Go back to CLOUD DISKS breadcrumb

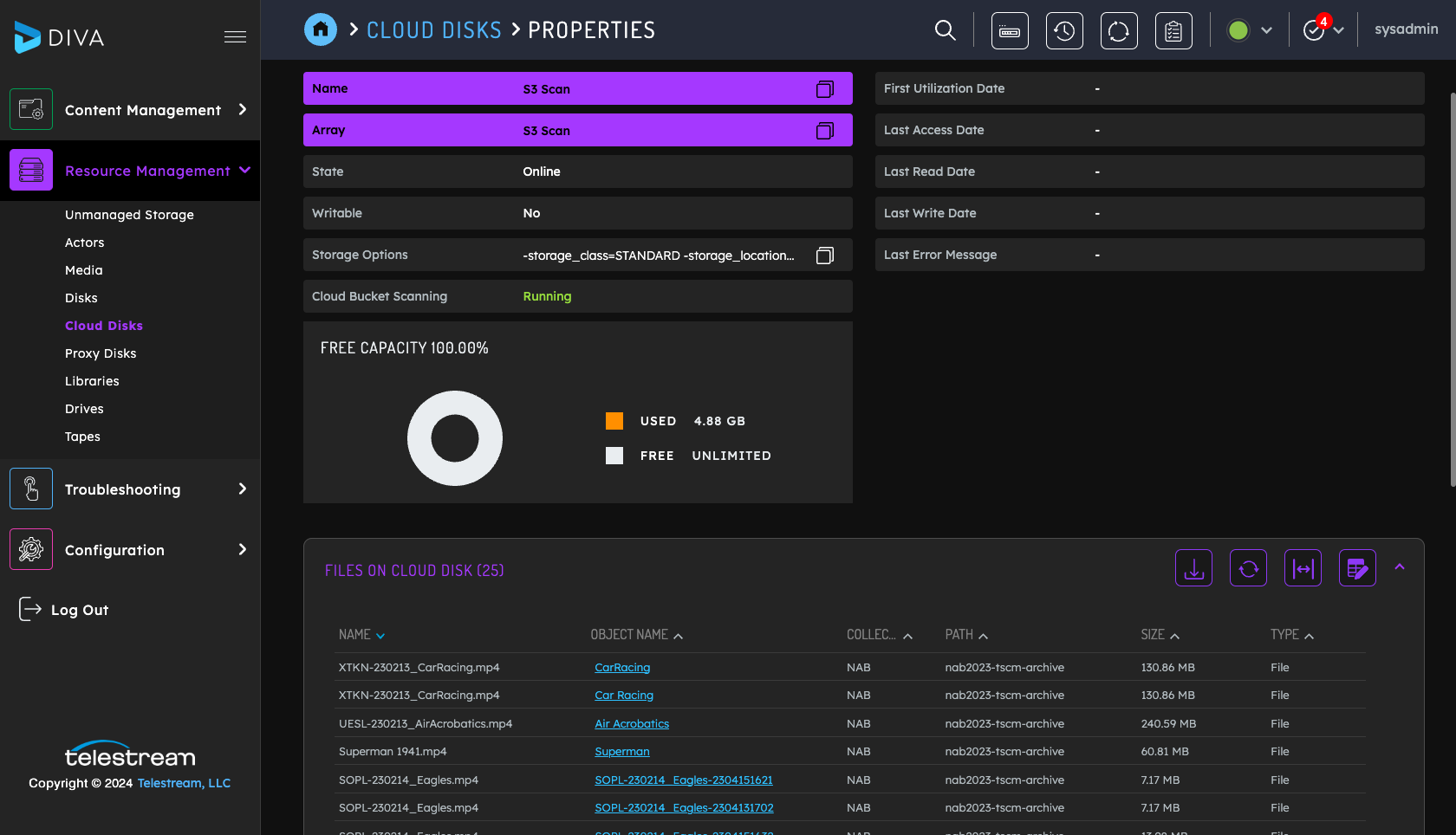click(434, 30)
